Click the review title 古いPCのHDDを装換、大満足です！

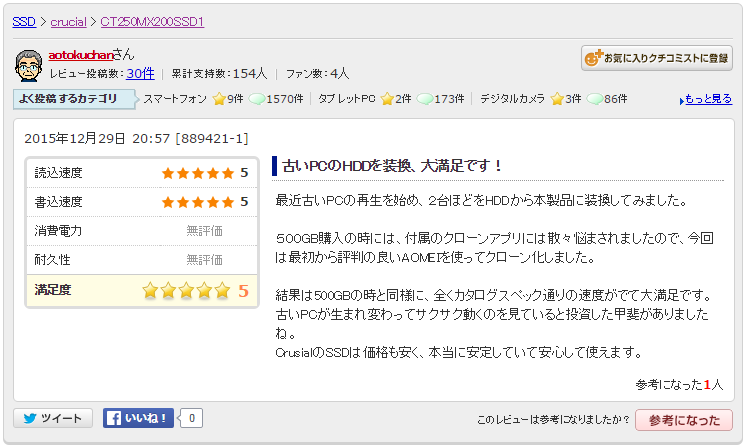pyautogui.click(x=392, y=166)
